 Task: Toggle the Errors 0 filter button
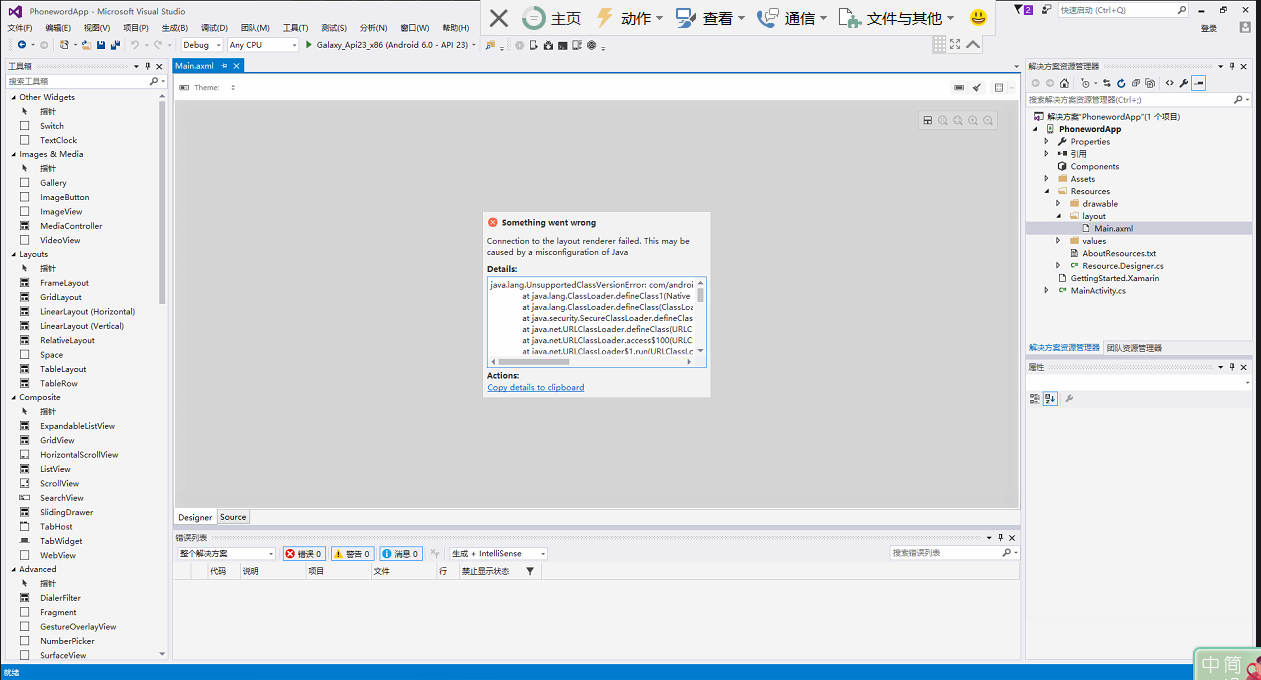pos(304,553)
